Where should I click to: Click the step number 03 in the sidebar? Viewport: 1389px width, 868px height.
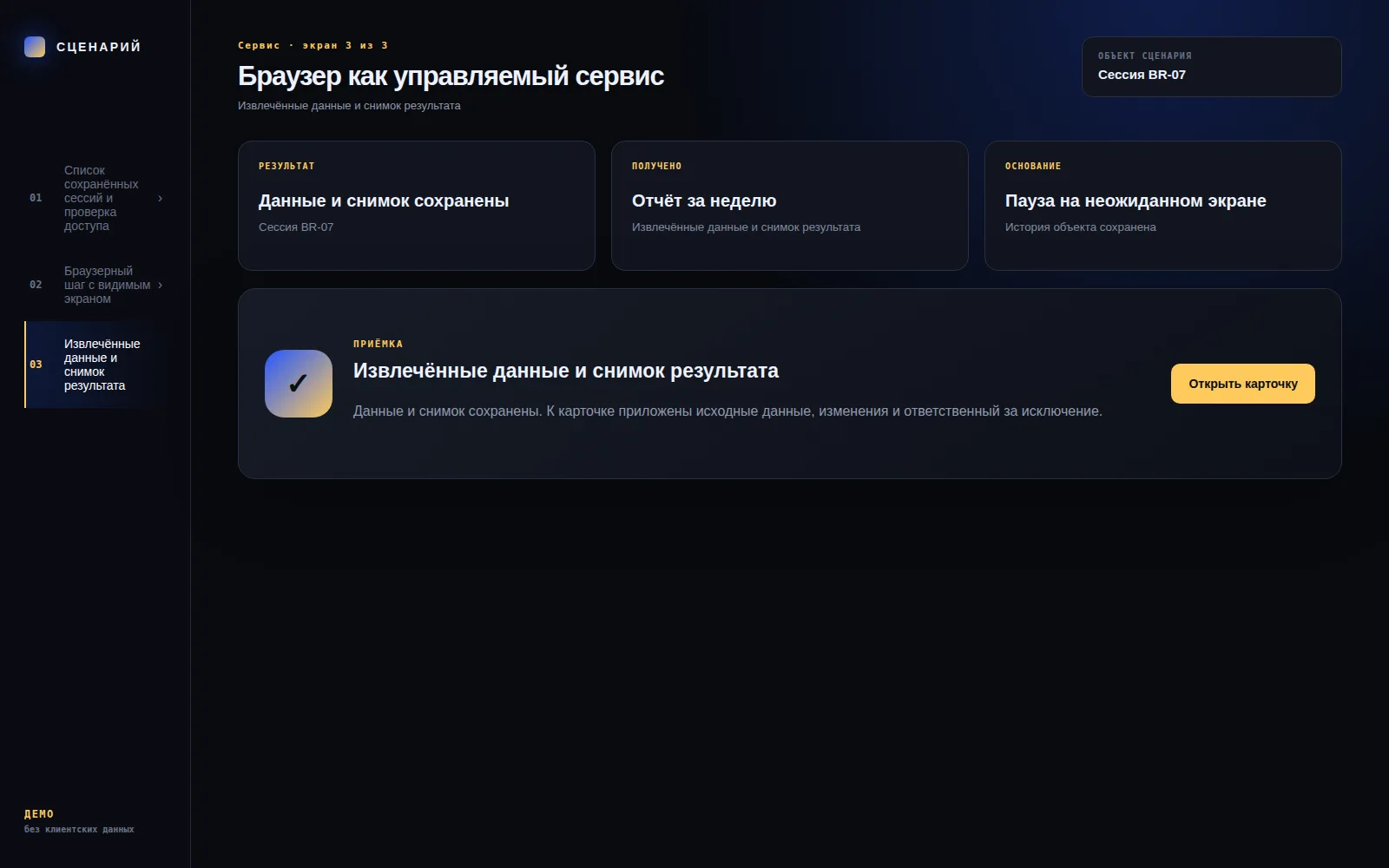[x=36, y=365]
